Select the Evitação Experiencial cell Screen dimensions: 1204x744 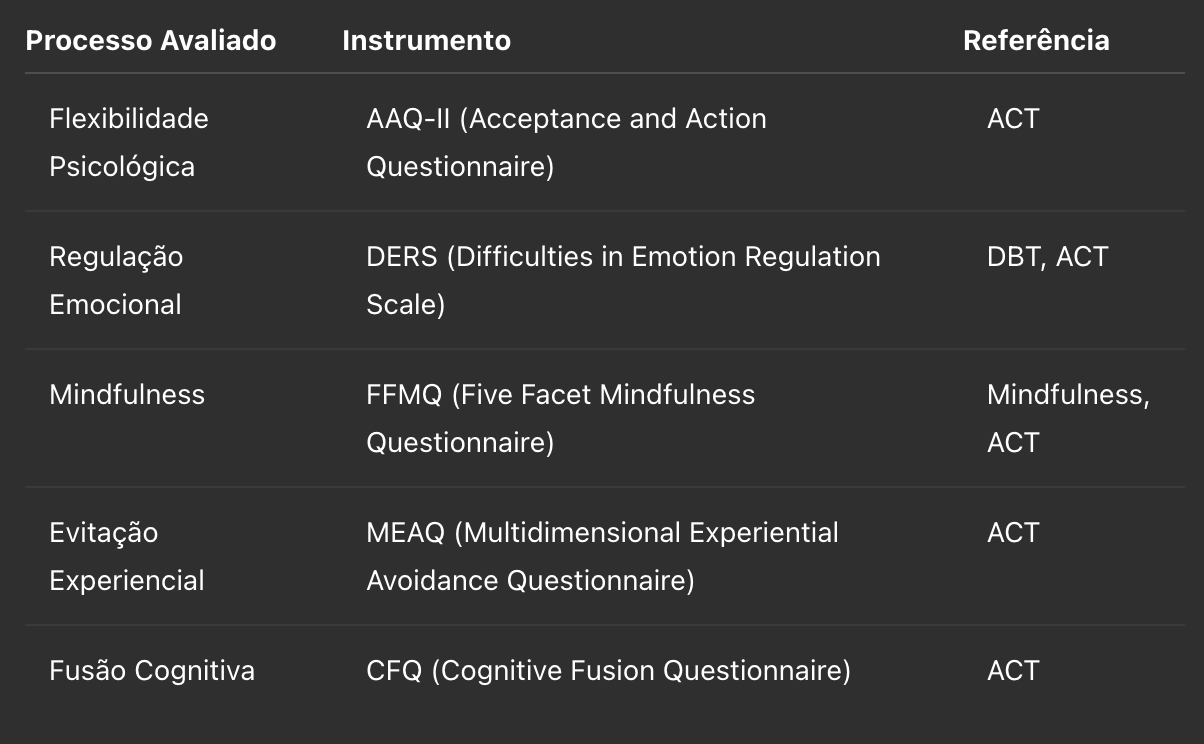(127, 556)
